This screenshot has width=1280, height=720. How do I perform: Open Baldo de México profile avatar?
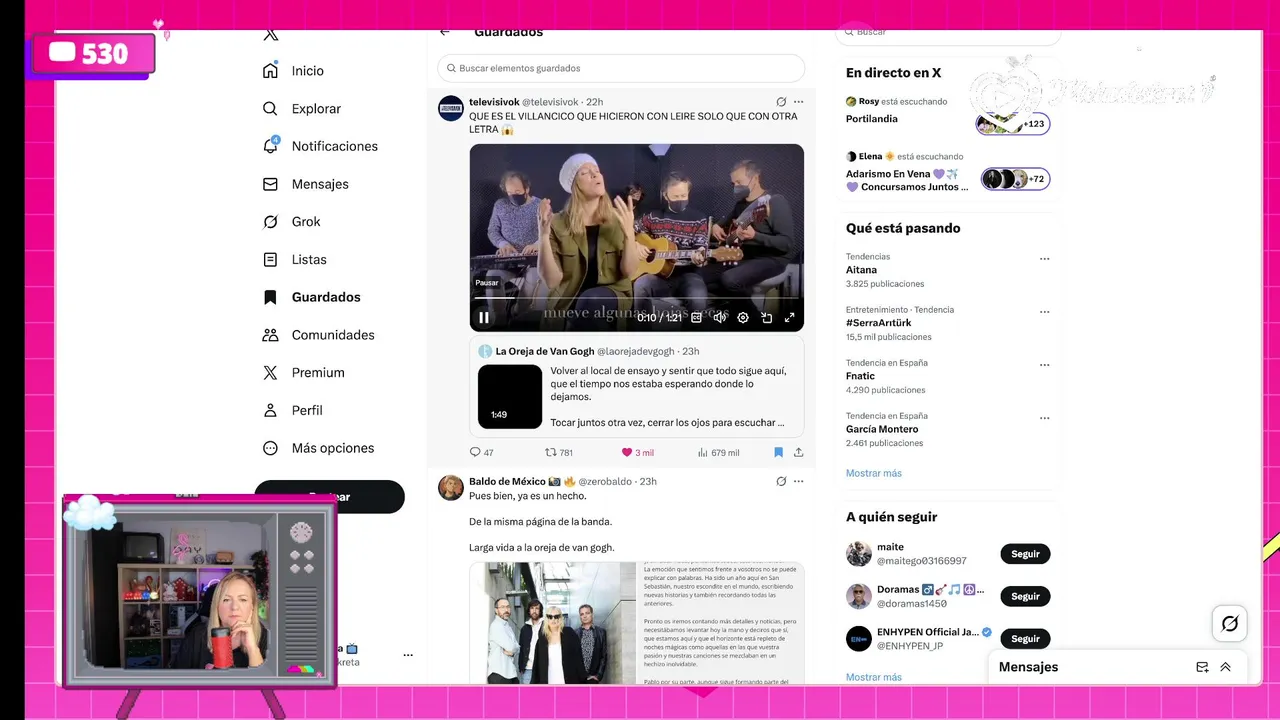(451, 487)
